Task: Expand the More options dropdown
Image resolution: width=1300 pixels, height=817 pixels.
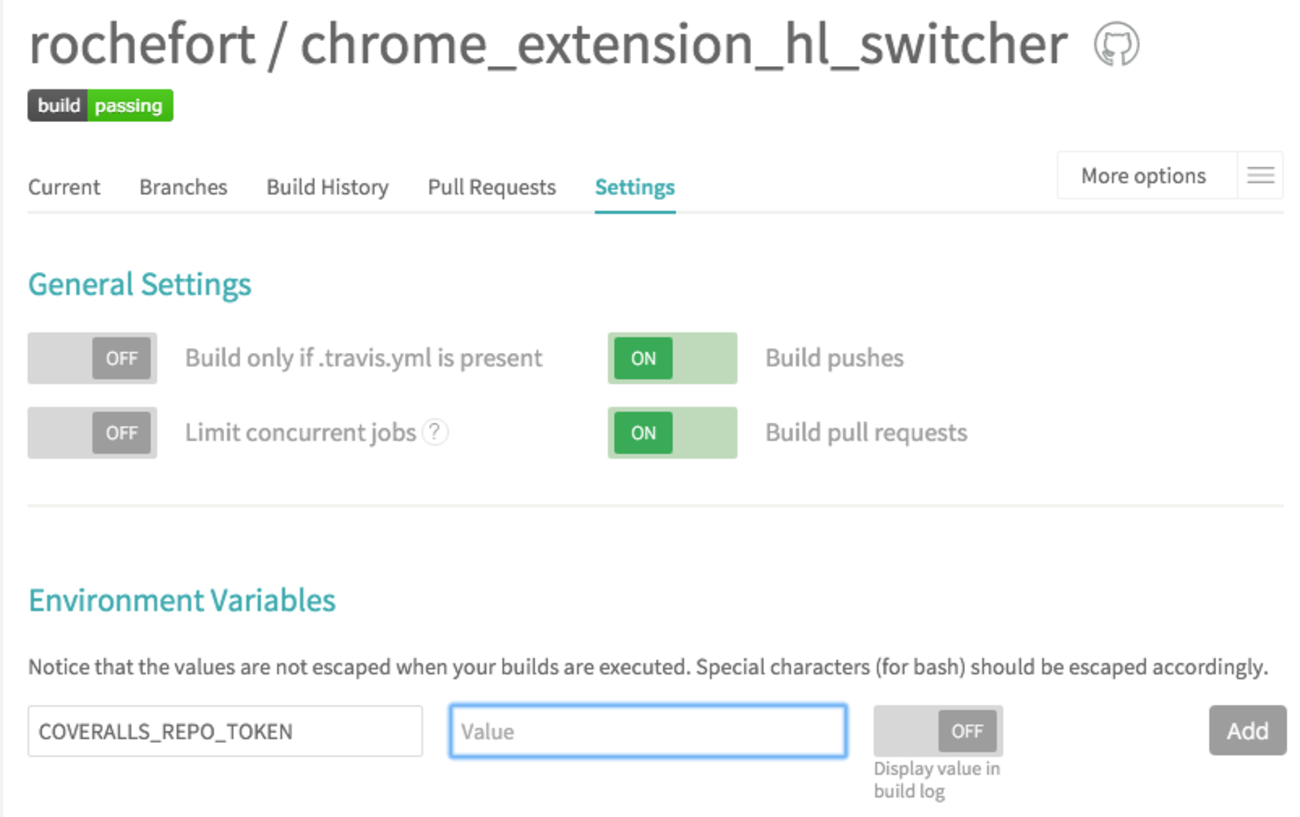Action: tap(1144, 176)
